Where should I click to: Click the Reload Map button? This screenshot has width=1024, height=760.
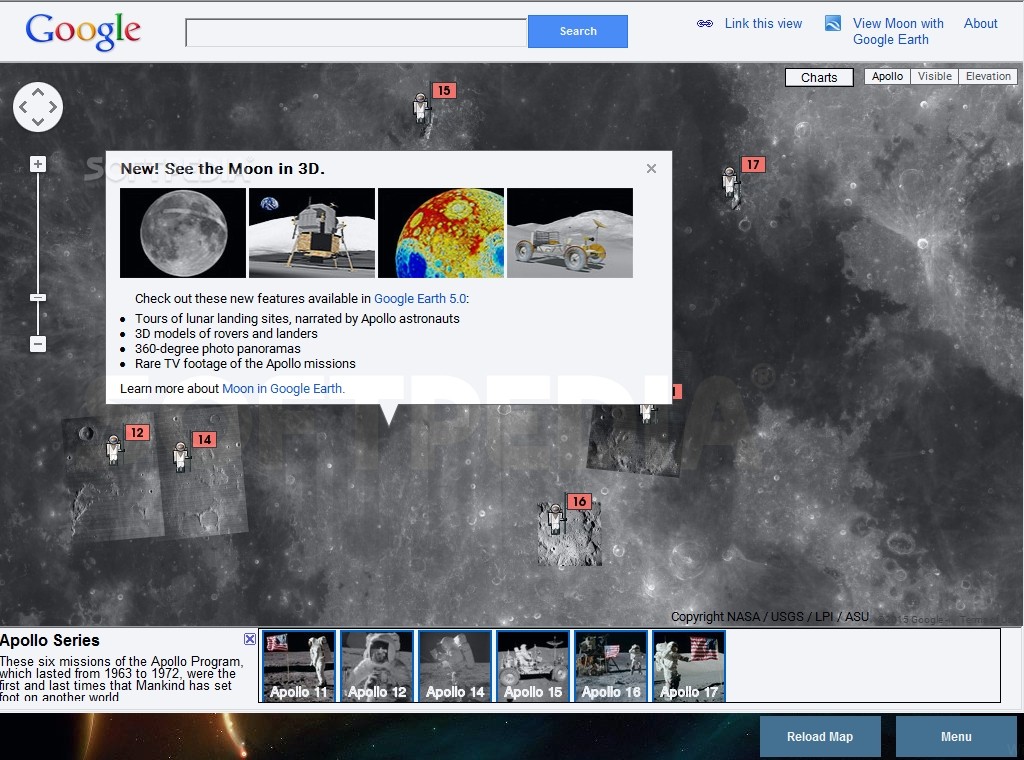[x=820, y=736]
